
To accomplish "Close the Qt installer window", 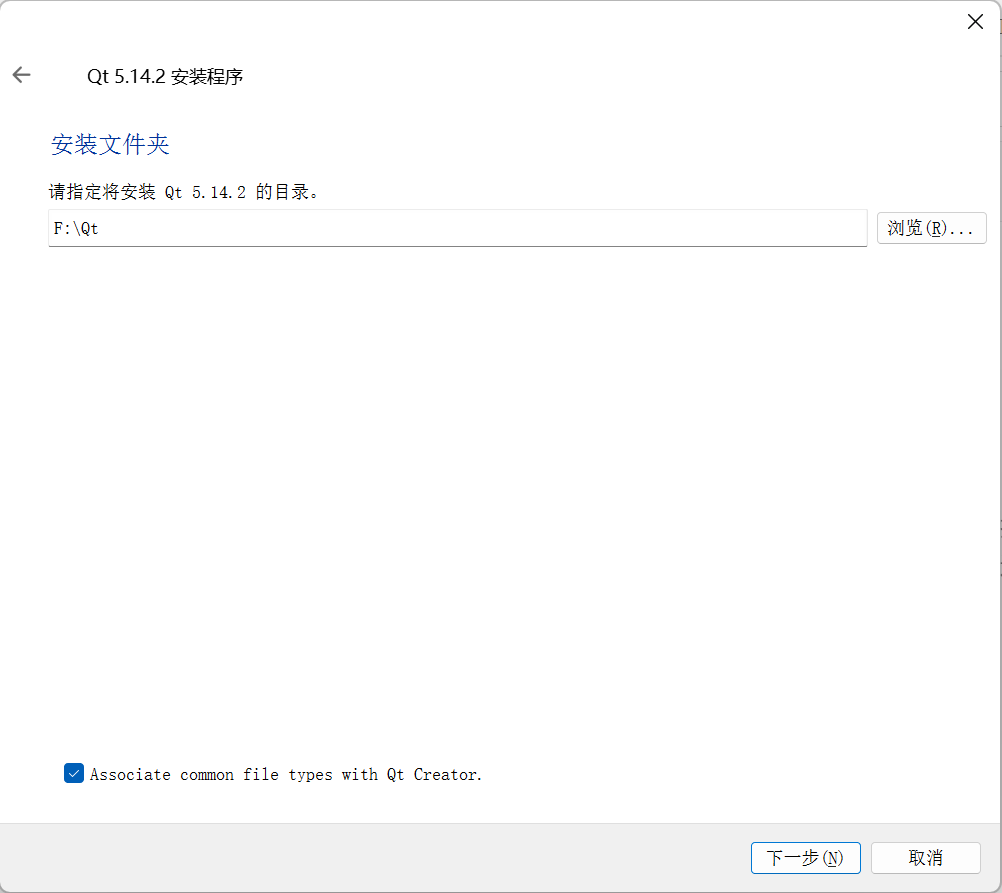I will 975,22.
